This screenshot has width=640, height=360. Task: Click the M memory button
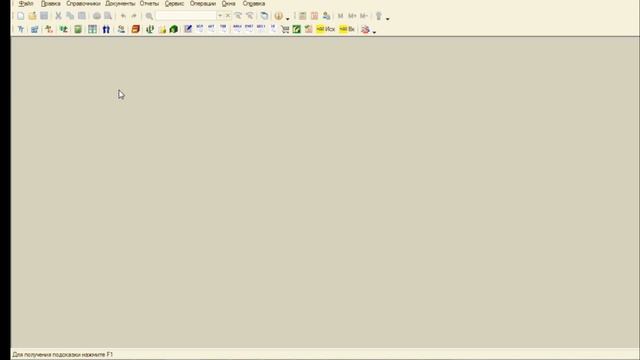pos(340,16)
